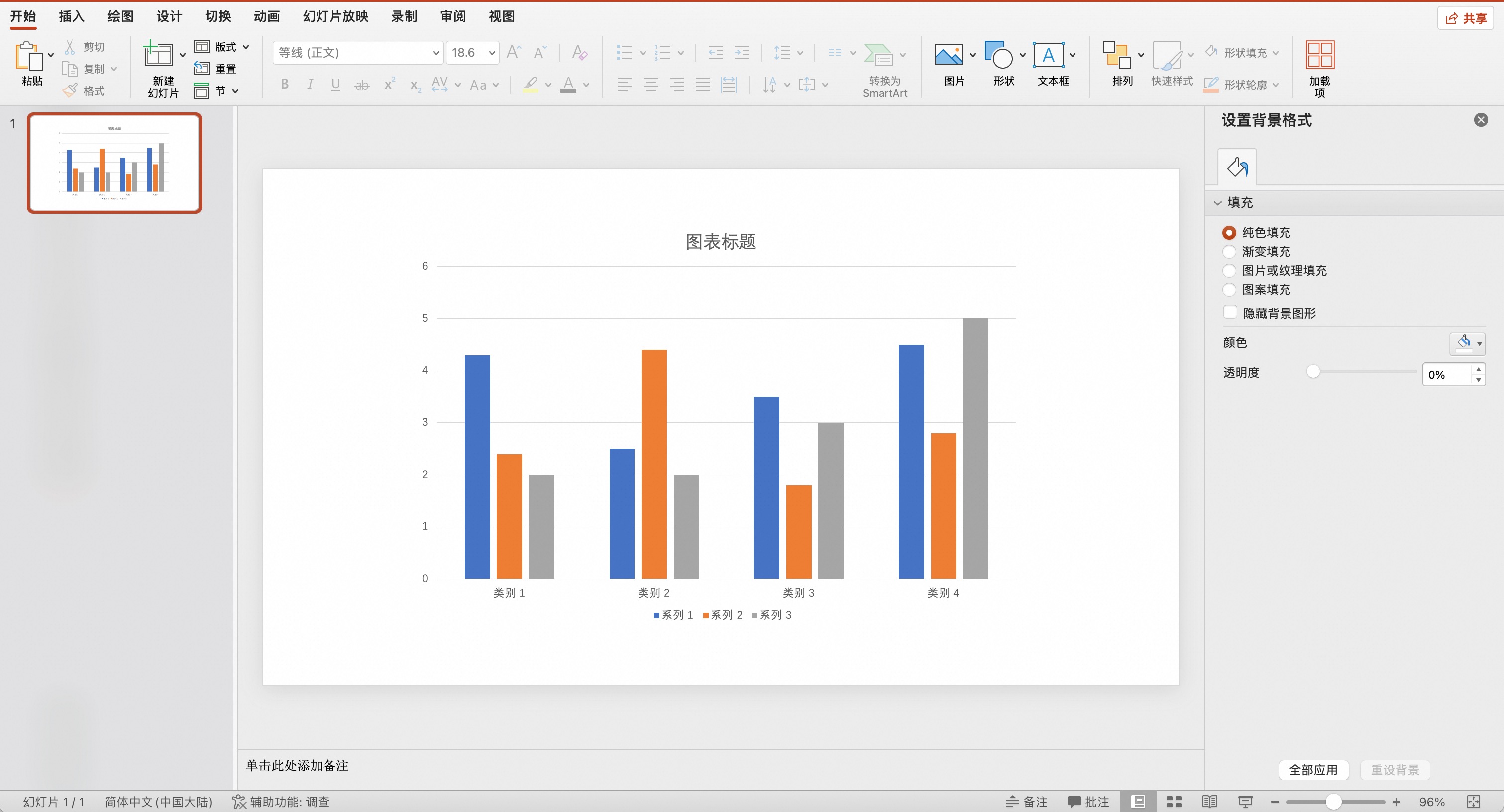
Task: Click Apply to All (全部应用) button
Action: click(x=1313, y=770)
